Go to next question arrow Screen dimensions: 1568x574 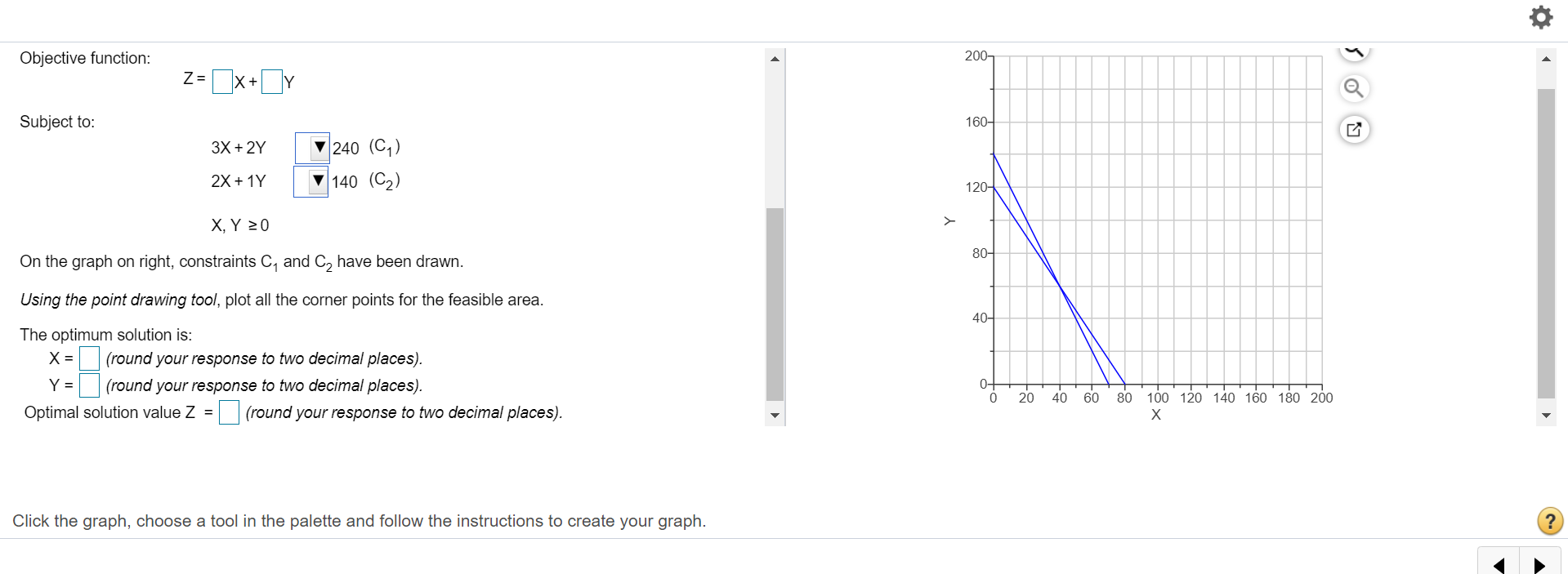click(1539, 564)
